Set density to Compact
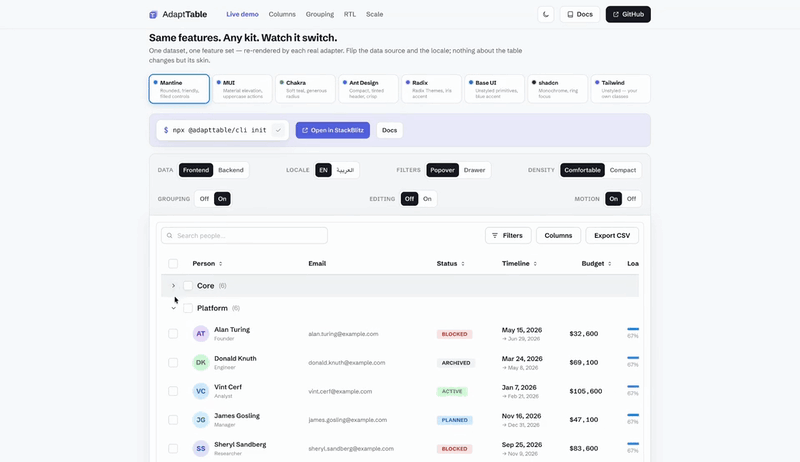The image size is (800, 462). click(x=622, y=170)
